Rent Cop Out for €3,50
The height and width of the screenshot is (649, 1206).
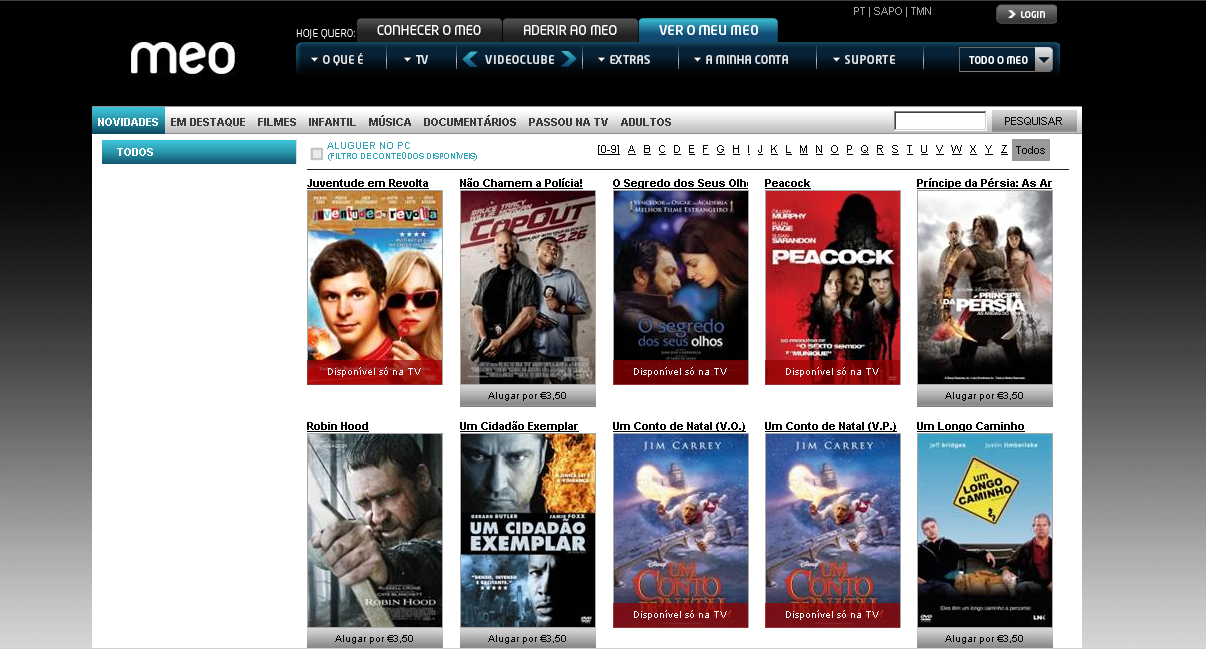528,396
